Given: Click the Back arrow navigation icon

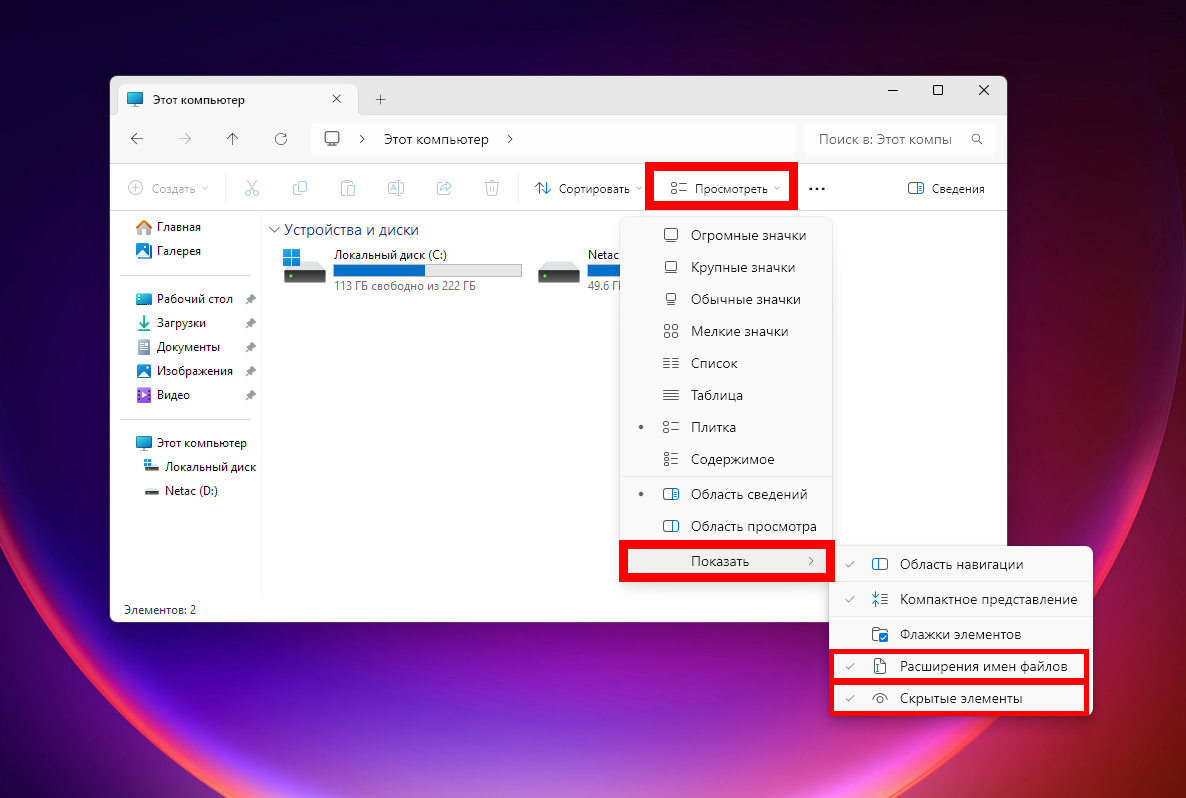Looking at the screenshot, I should click(138, 139).
